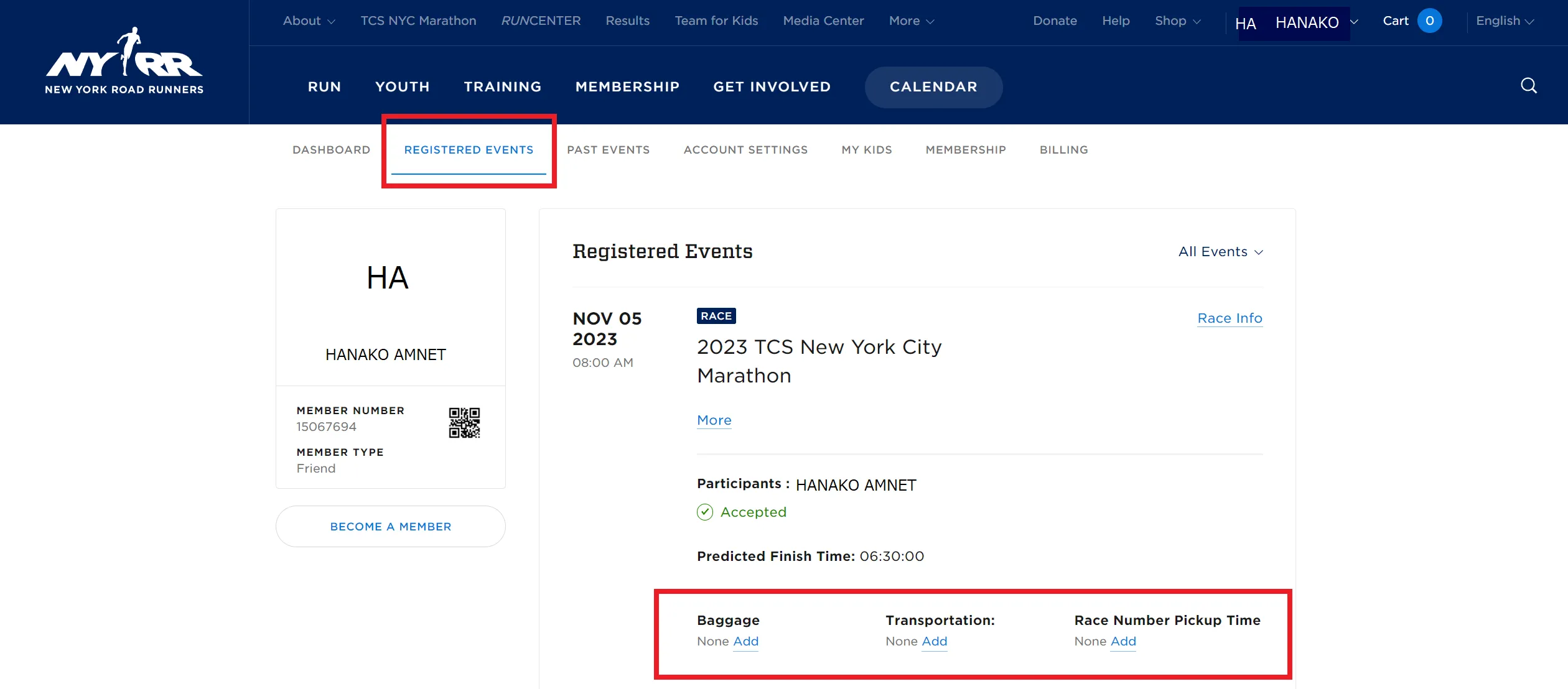Click the Donate link
This screenshot has width=1568, height=689.
(x=1055, y=21)
